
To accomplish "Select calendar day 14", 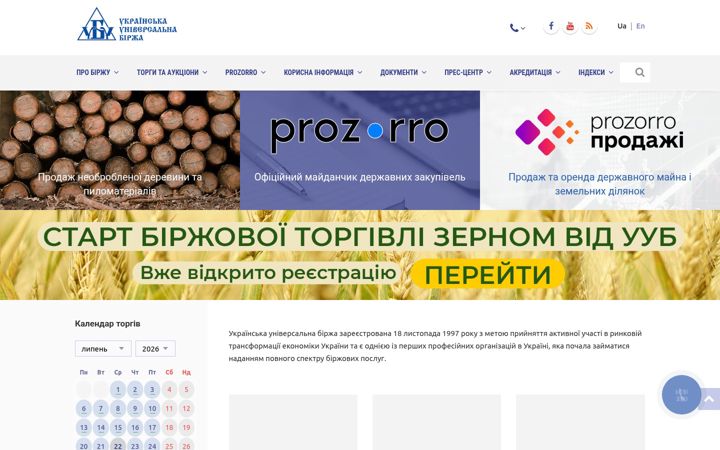I will (101, 428).
